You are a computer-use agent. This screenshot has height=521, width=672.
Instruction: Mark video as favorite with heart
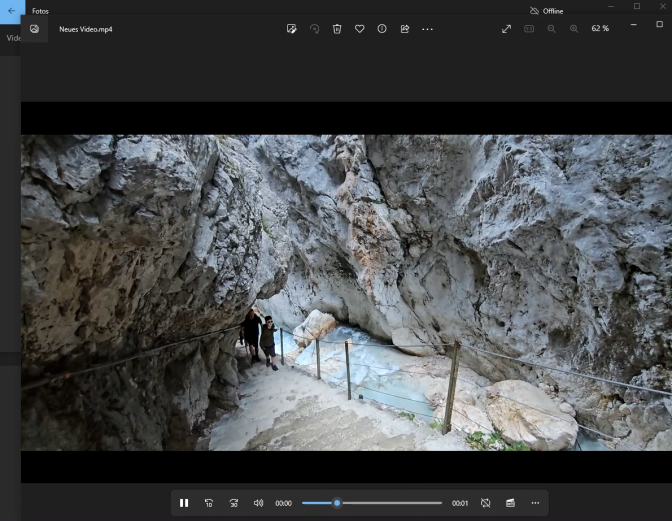click(x=360, y=29)
